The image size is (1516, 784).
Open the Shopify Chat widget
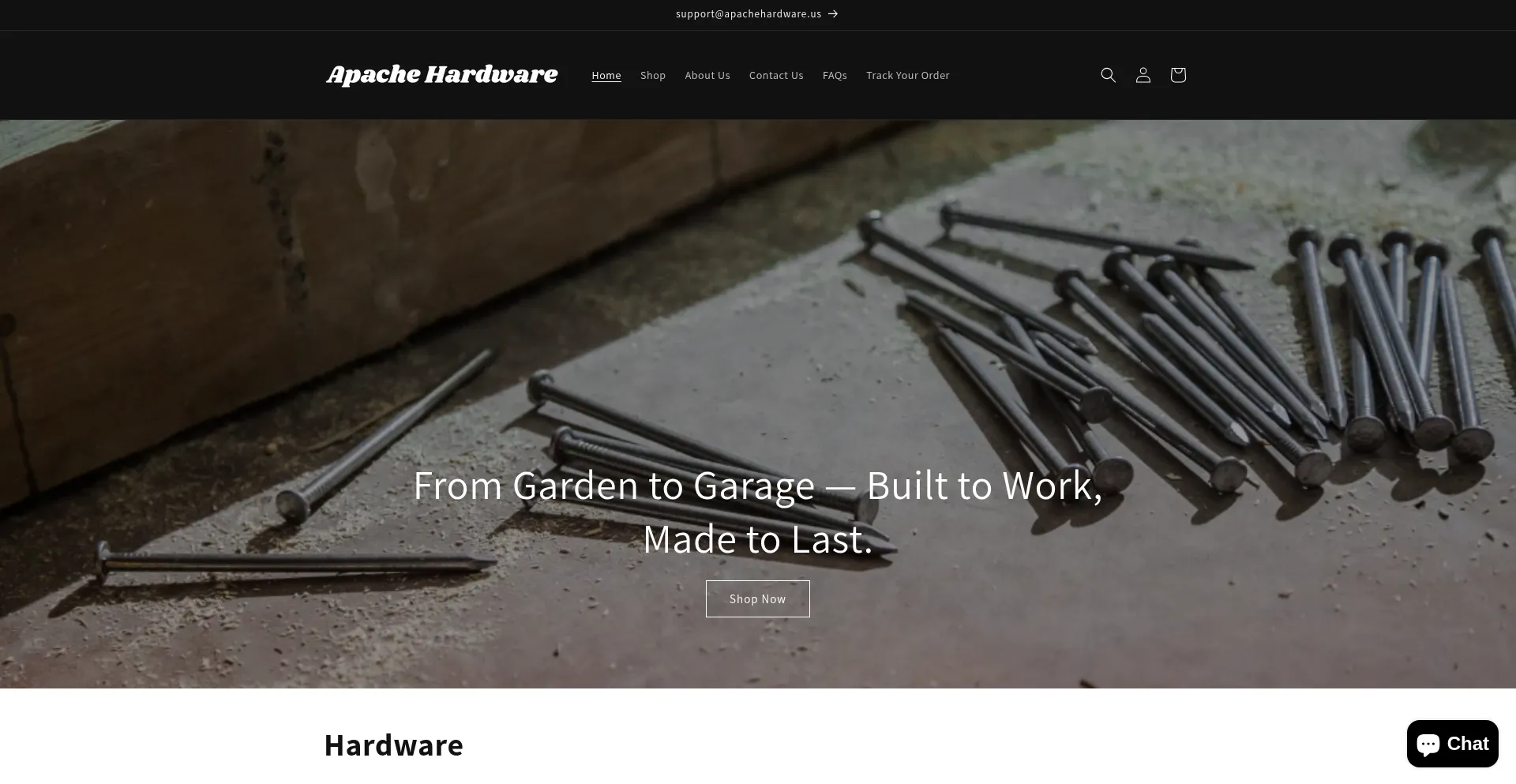pos(1452,744)
